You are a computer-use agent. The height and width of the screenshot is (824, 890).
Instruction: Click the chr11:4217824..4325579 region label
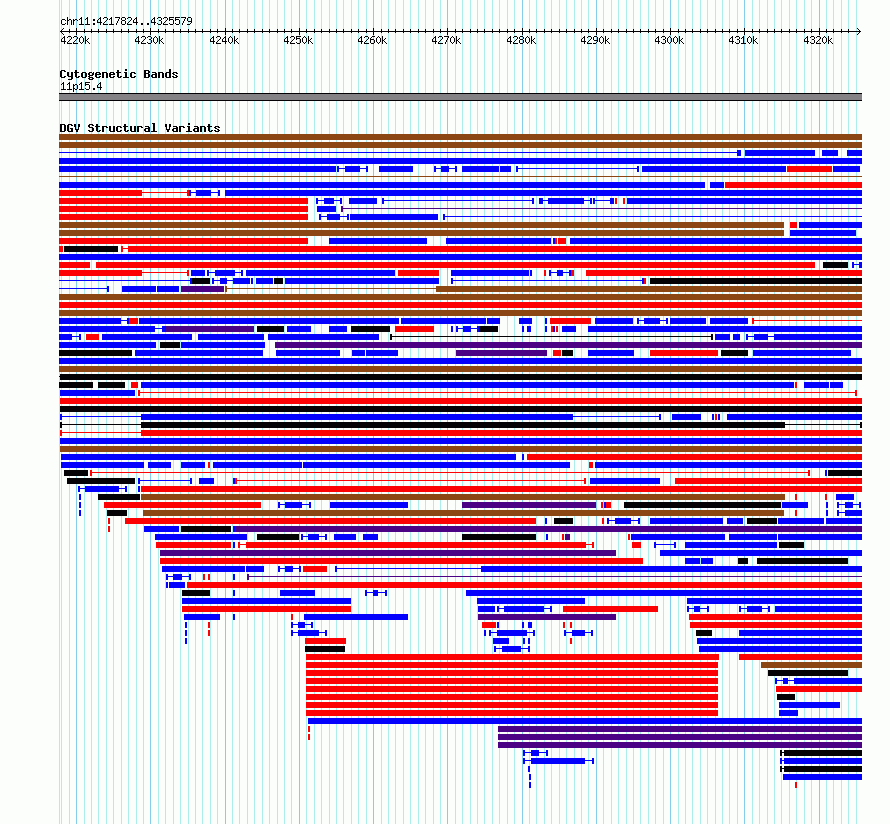tap(127, 21)
